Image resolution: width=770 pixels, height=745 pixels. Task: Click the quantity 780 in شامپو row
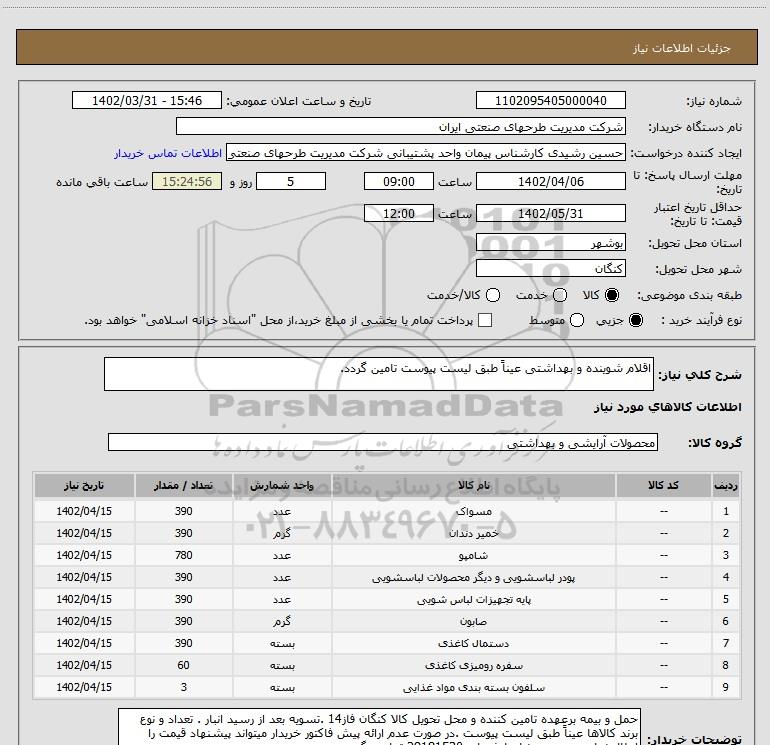183,555
